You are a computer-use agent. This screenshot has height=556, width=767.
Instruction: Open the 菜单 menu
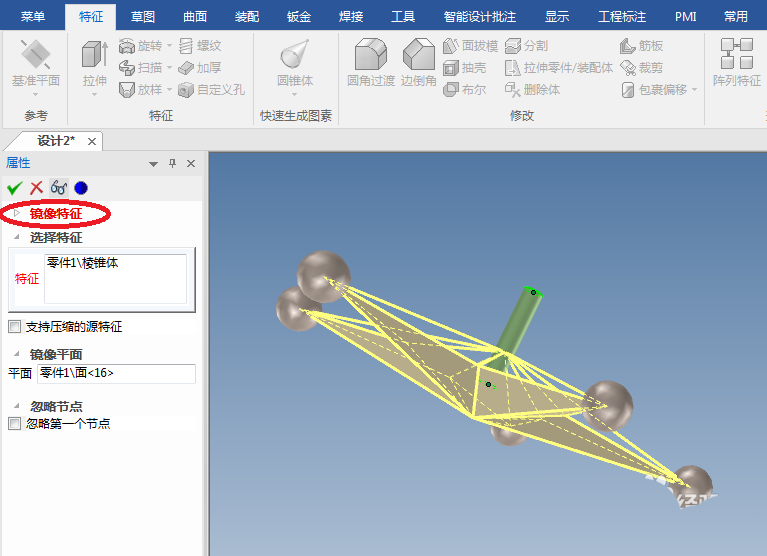(x=33, y=17)
